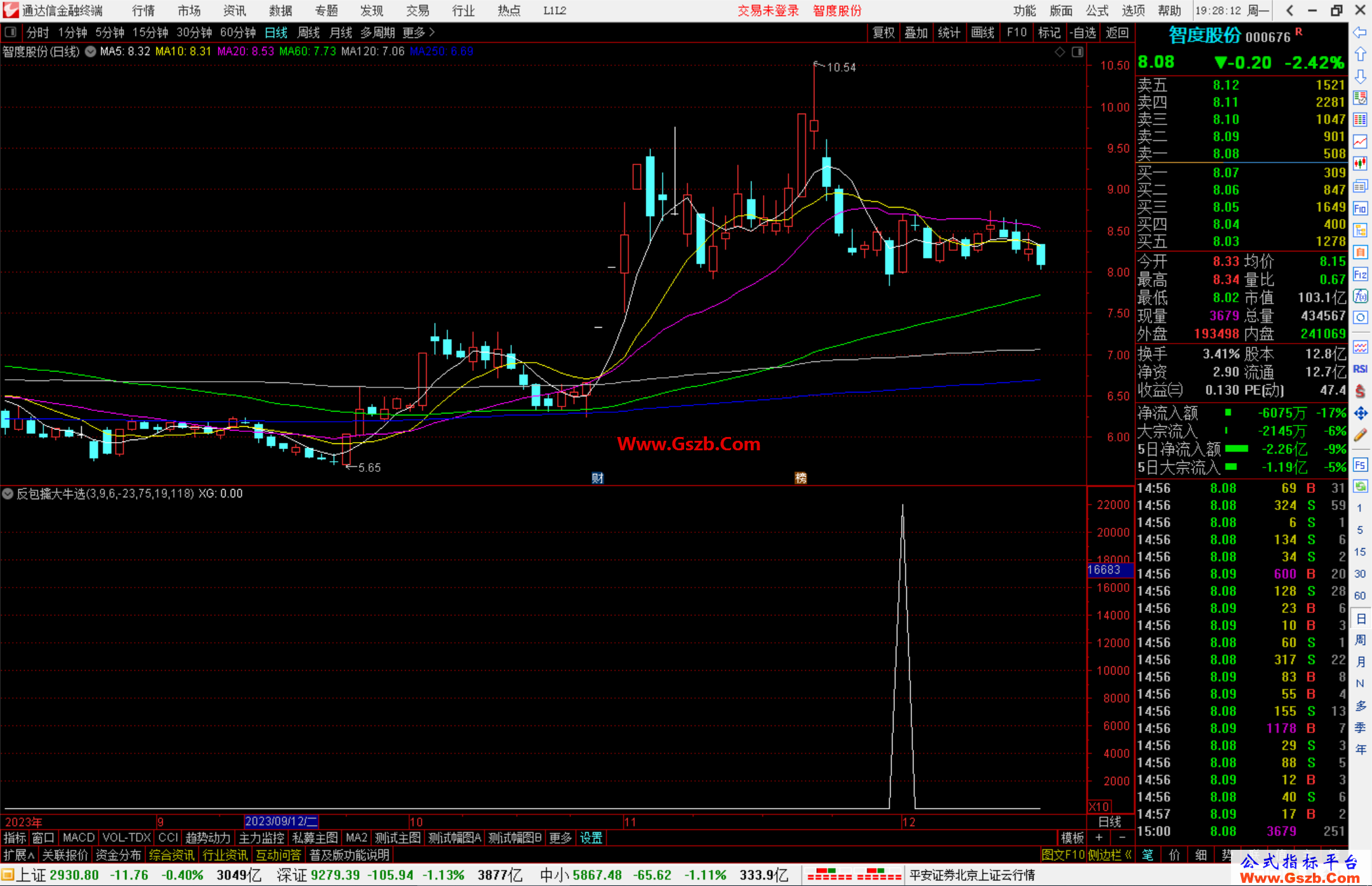The image size is (1372, 886).
Task: Select 60 minute period in right sidebar
Action: pos(1360,596)
